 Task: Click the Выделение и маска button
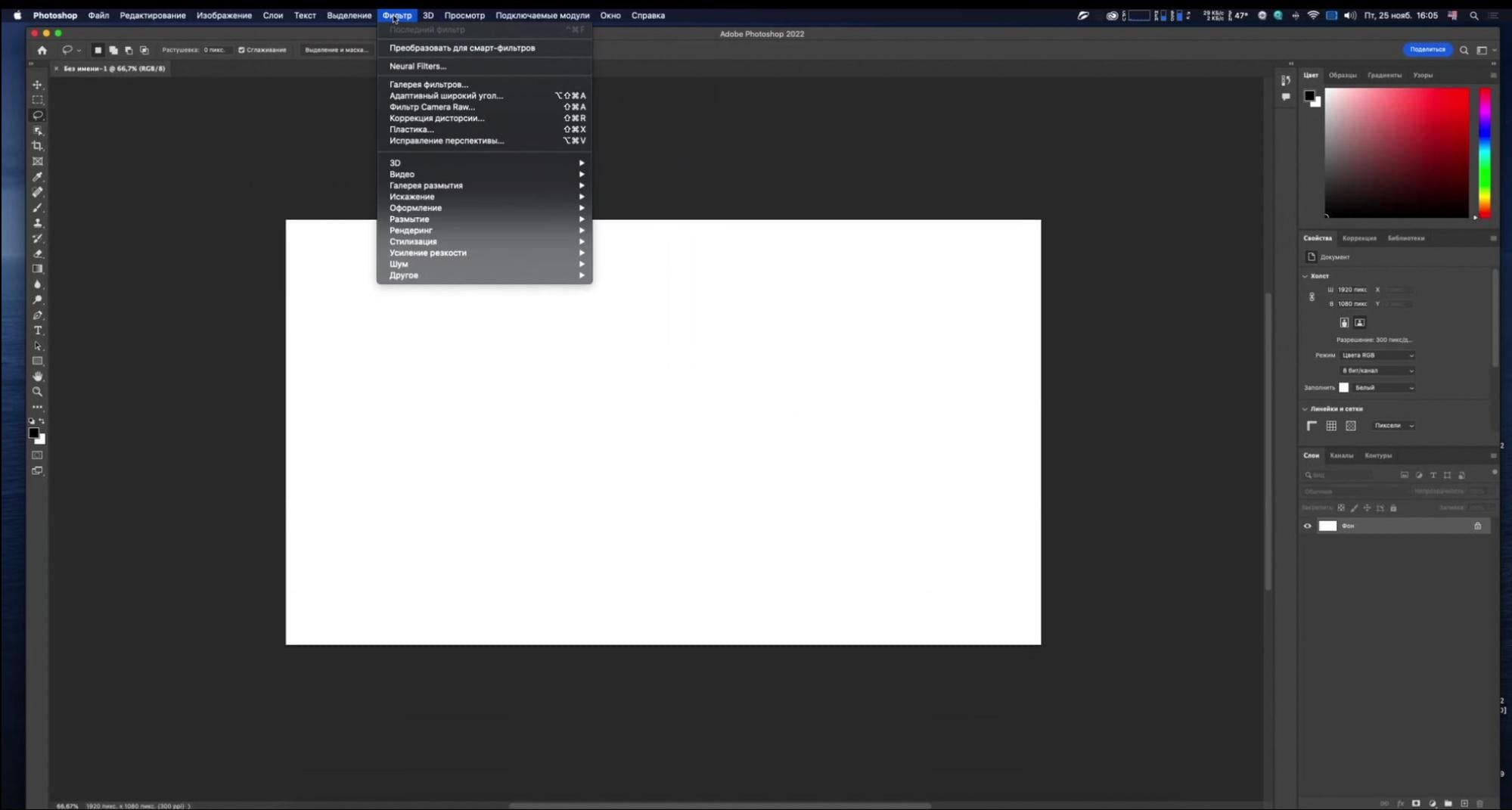click(336, 50)
